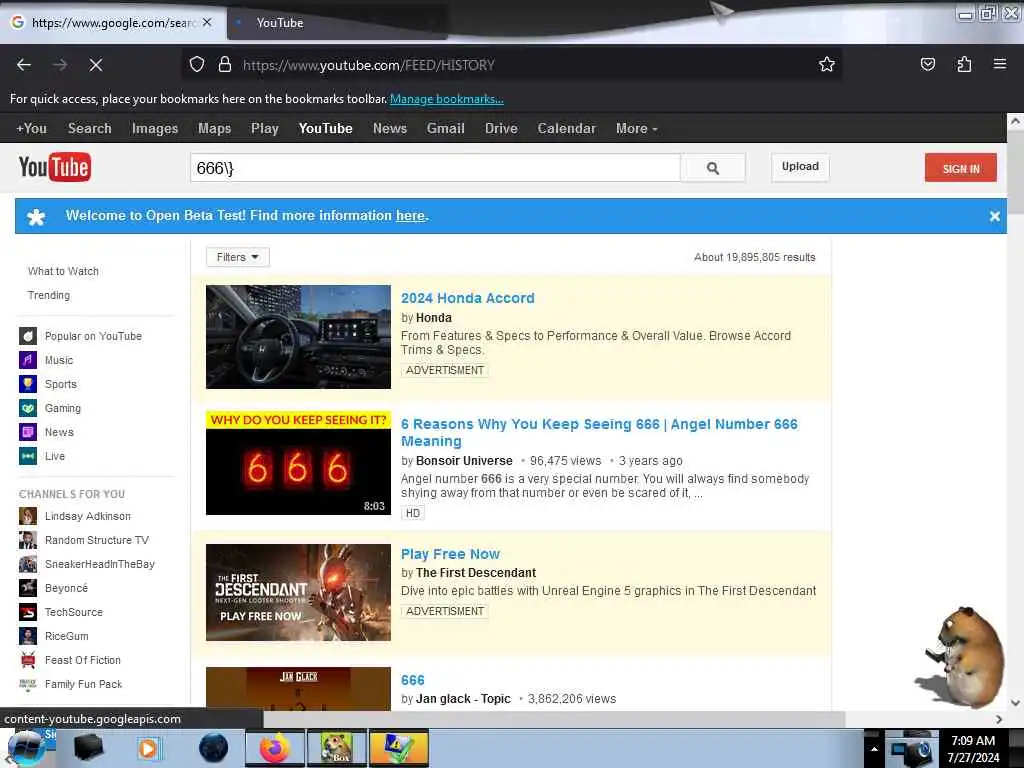Click the +You link

click(x=31, y=129)
